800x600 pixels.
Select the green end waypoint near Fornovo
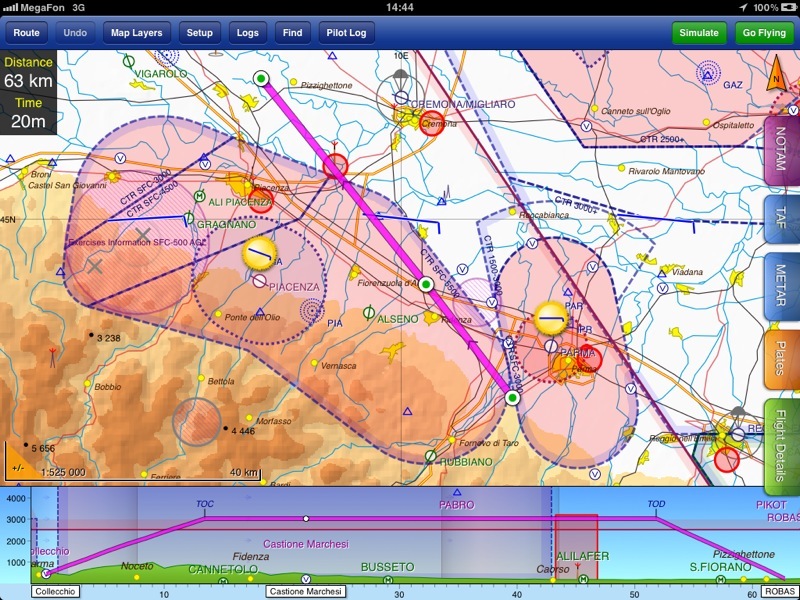pyautogui.click(x=512, y=398)
